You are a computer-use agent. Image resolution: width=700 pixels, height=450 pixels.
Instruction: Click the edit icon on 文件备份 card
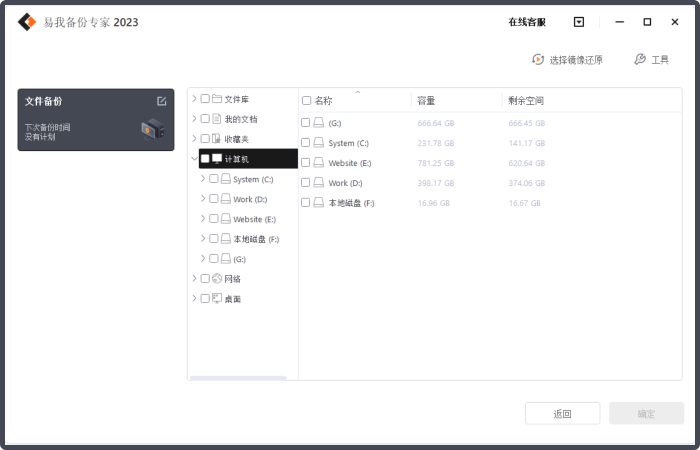tap(162, 101)
